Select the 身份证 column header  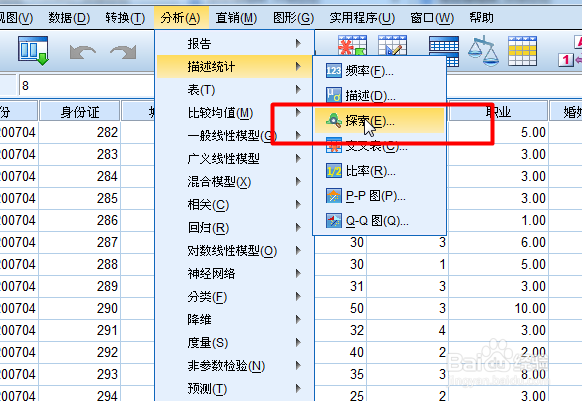[80, 111]
